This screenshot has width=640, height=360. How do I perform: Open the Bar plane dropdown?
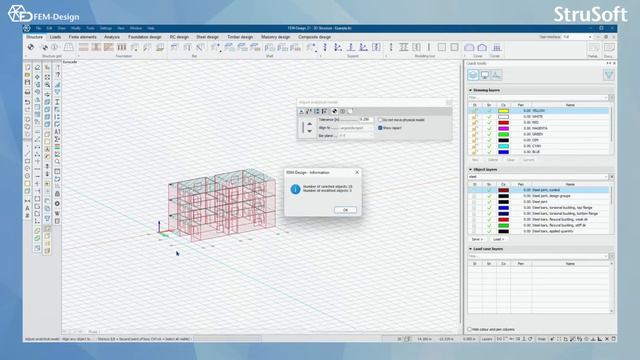(x=356, y=136)
